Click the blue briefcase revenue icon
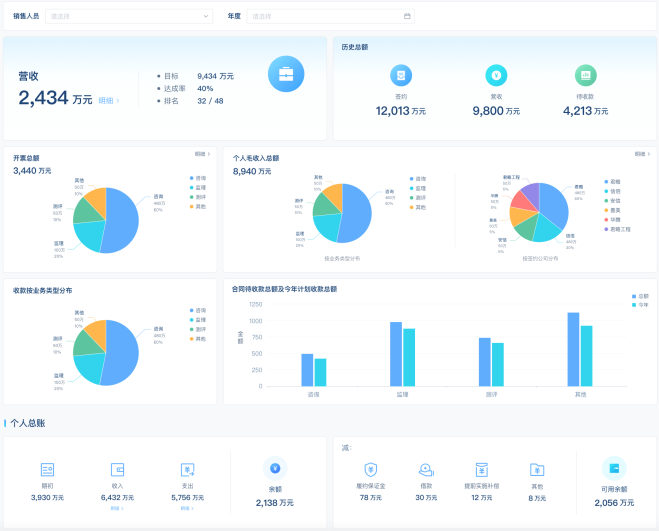Screen dimensions: 659x531 tap(286, 74)
